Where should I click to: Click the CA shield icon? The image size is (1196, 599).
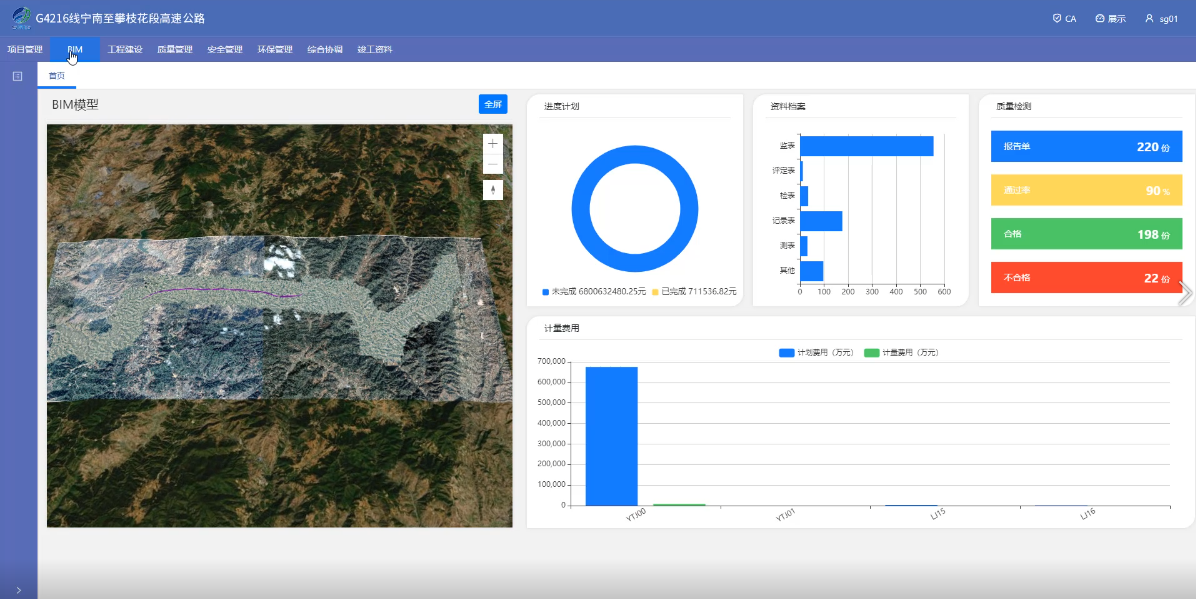point(1057,18)
